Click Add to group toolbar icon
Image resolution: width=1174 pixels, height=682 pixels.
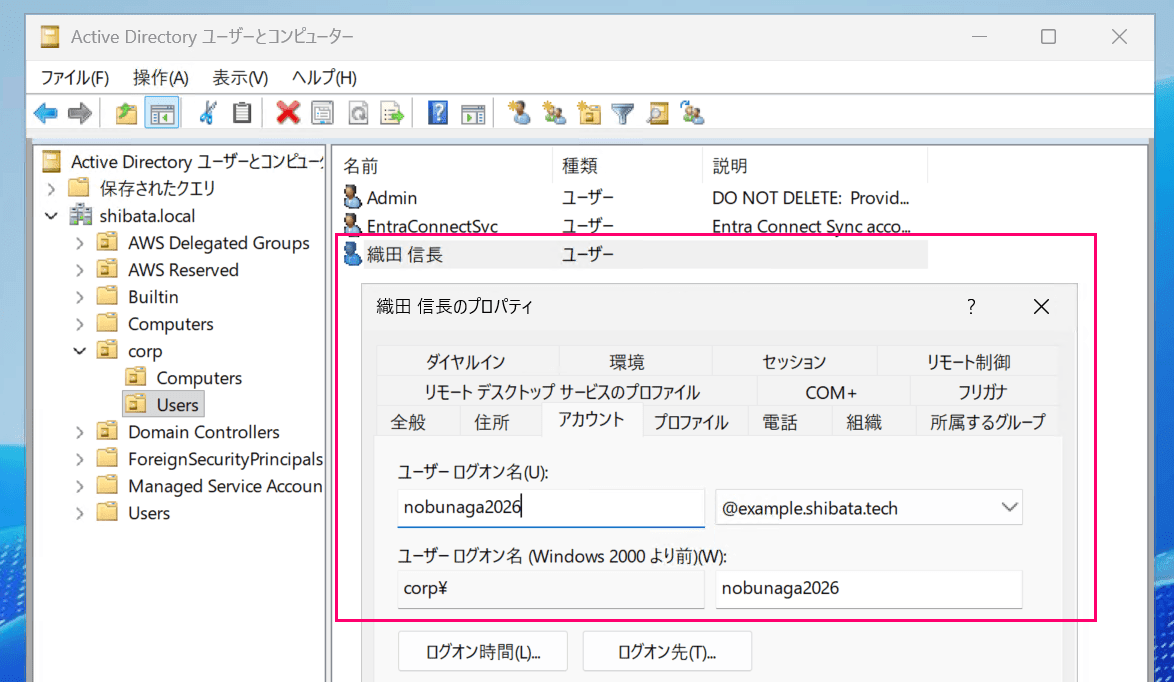coord(693,114)
